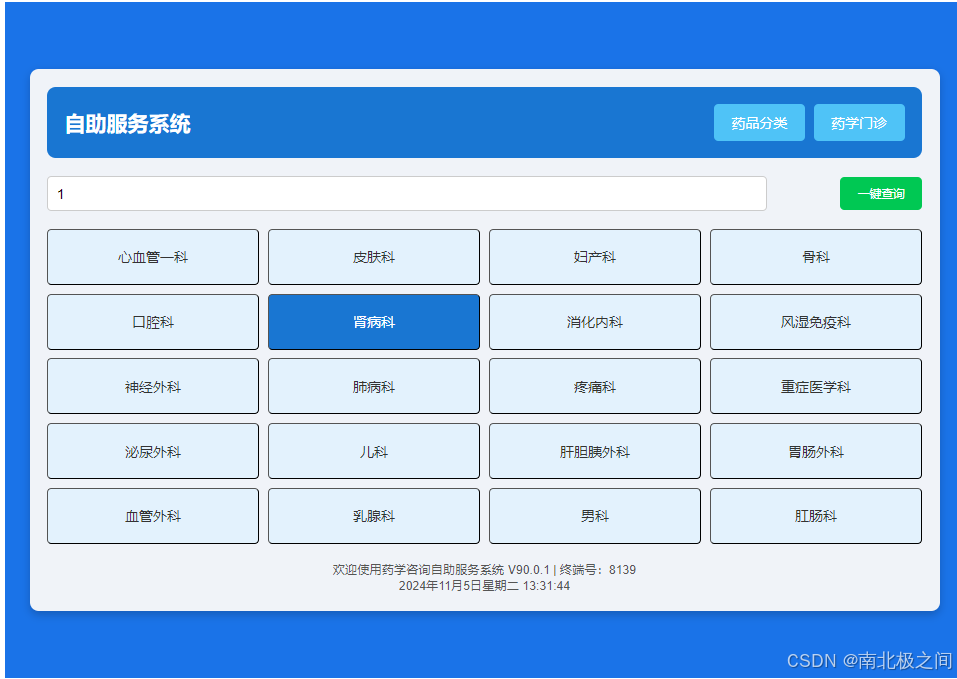
Task: Click the search input field
Action: pyautogui.click(x=406, y=193)
